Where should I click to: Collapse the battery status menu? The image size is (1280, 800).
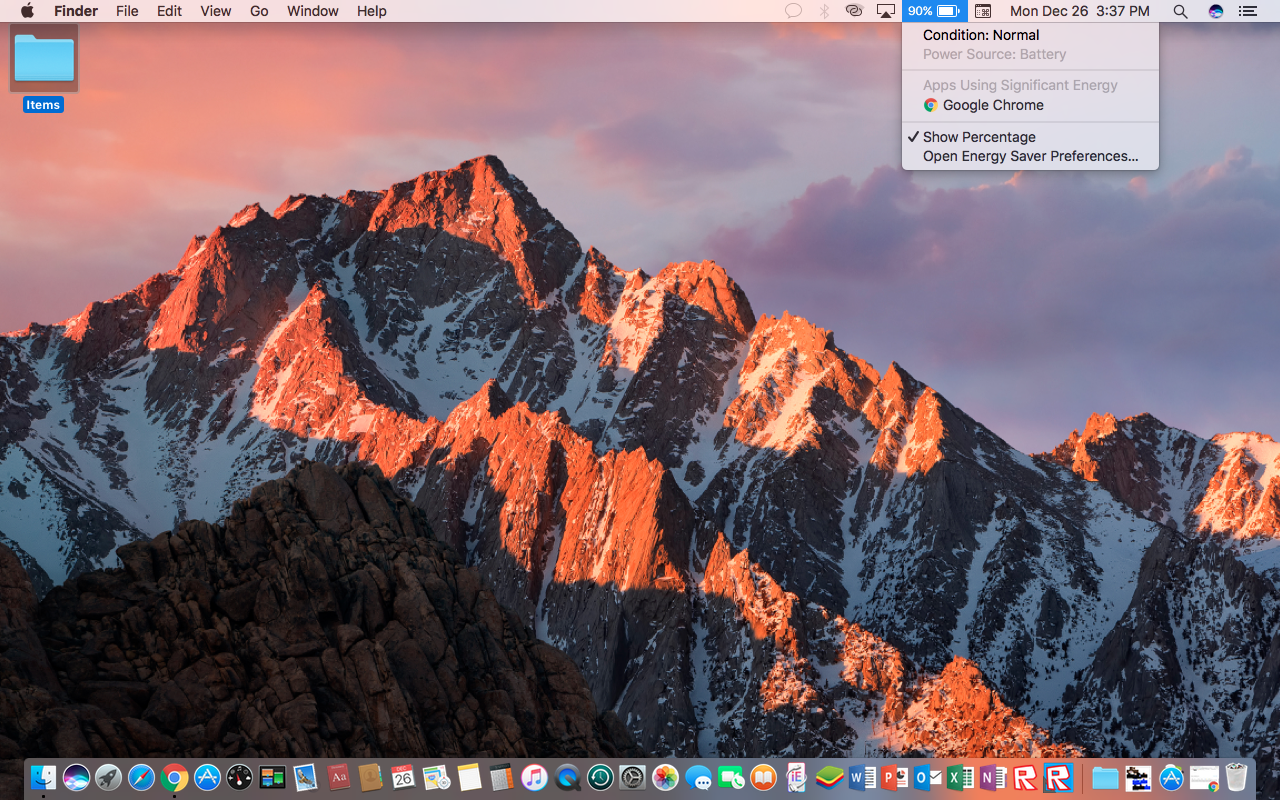click(934, 11)
